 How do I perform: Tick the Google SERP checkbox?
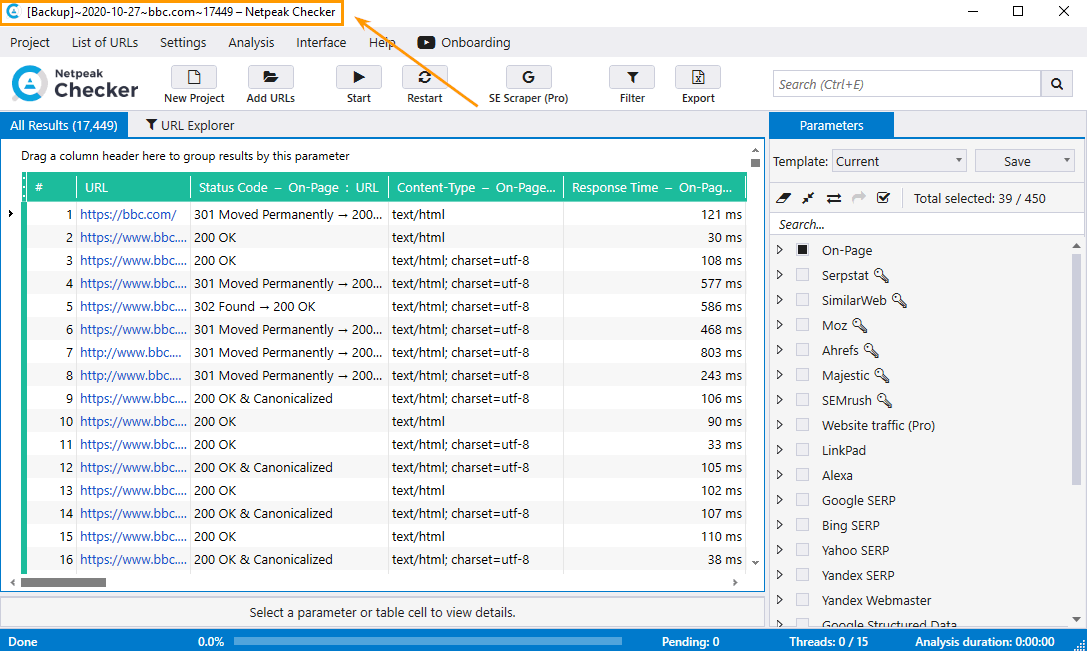[x=803, y=499]
